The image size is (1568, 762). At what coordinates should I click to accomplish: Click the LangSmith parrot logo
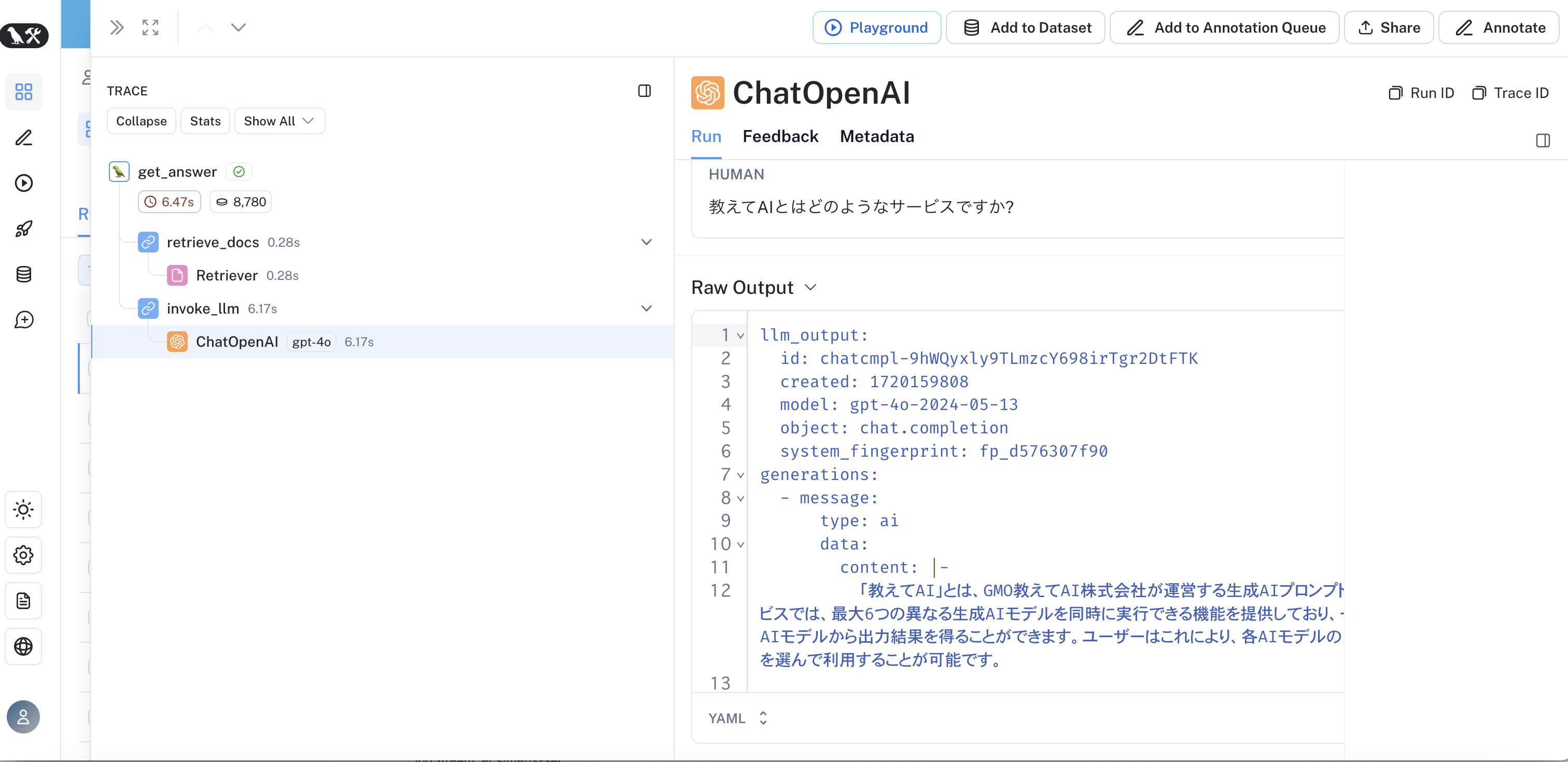coord(24,35)
